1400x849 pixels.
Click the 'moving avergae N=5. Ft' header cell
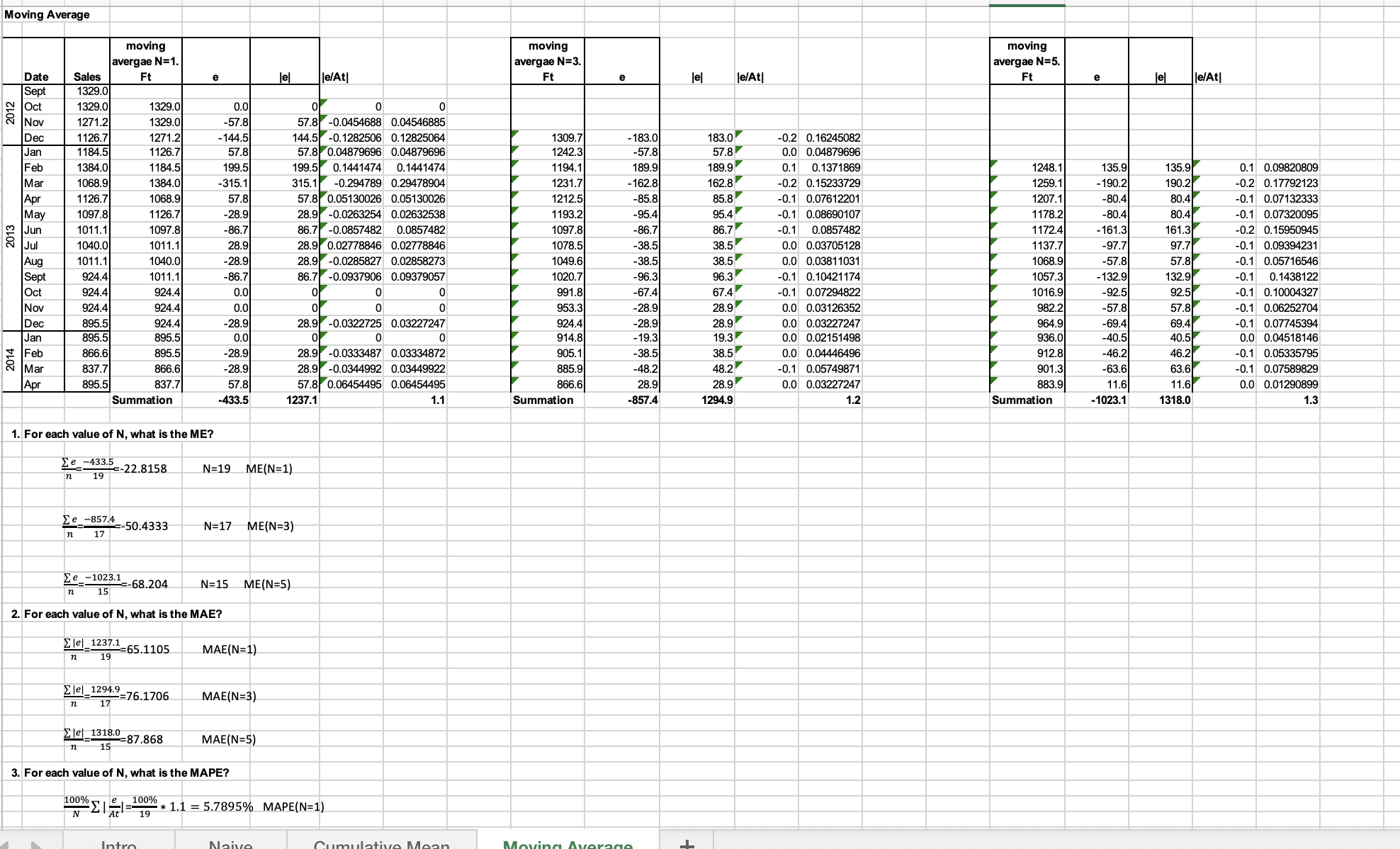pos(1027,61)
